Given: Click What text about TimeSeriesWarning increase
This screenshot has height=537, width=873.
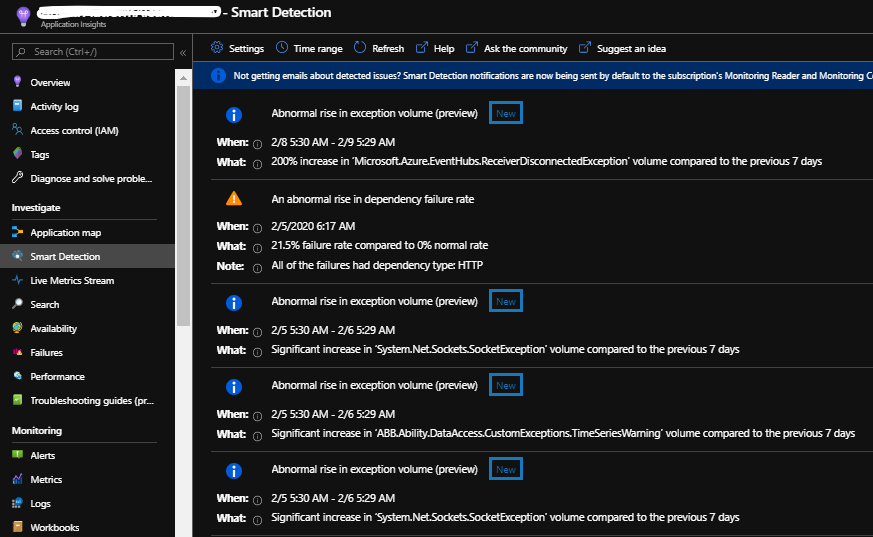Looking at the screenshot, I should (563, 433).
